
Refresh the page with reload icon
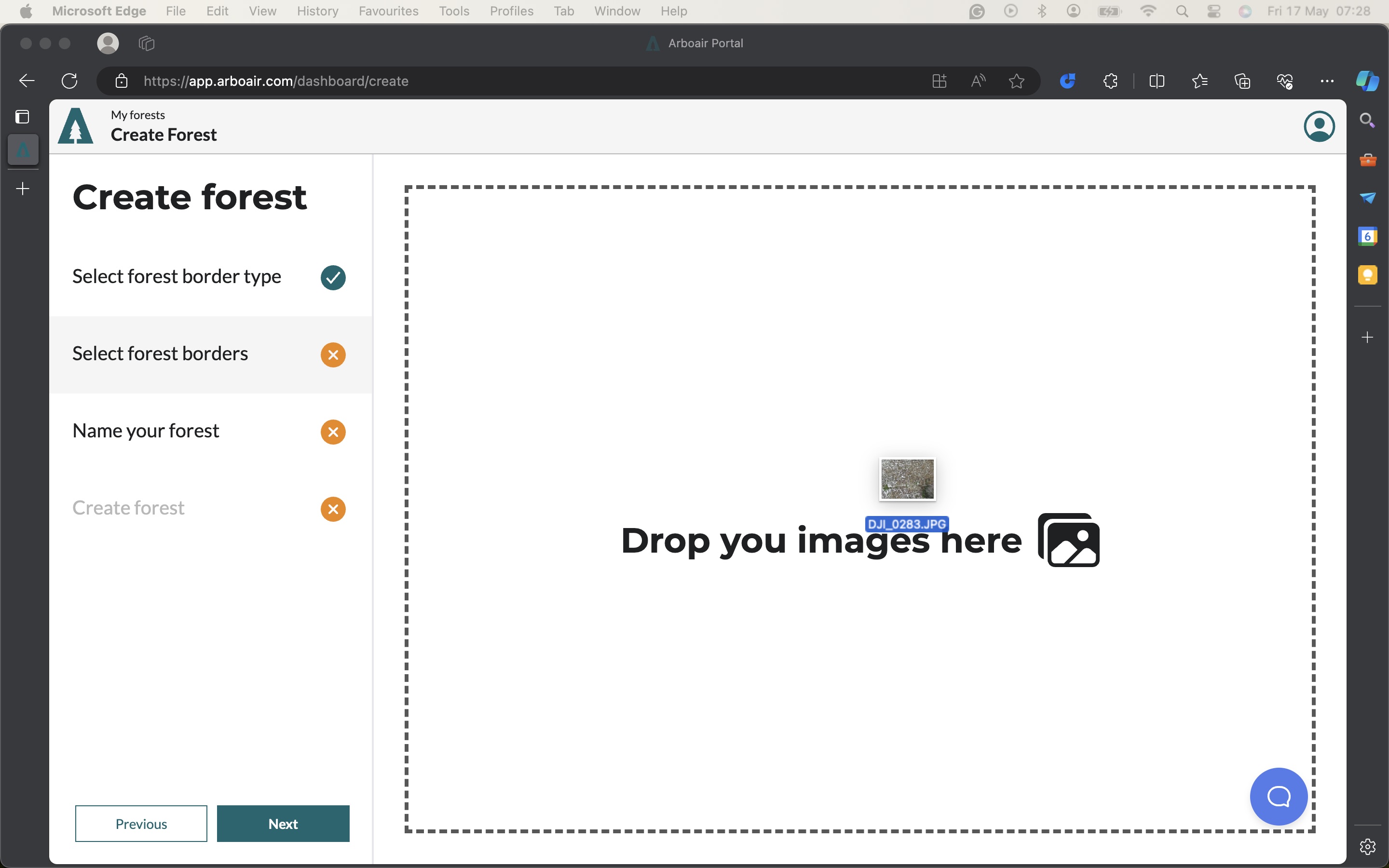pos(69,81)
